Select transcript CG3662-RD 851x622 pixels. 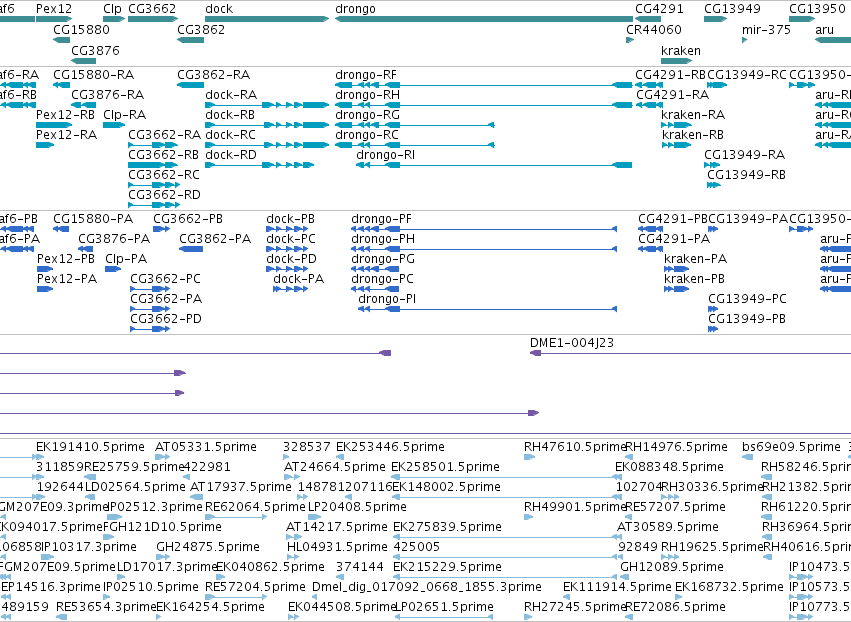pyautogui.click(x=154, y=205)
